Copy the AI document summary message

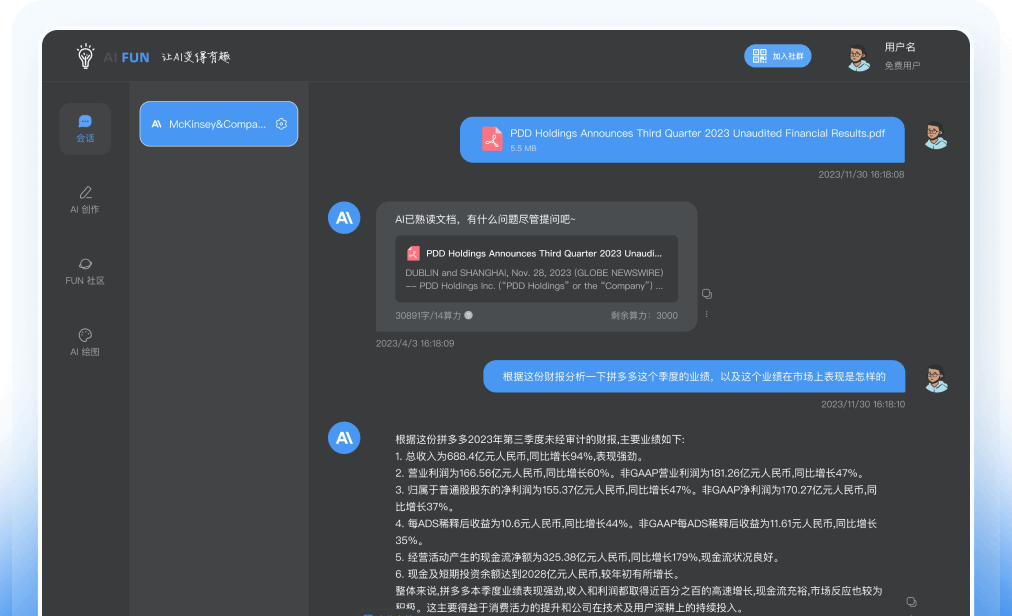click(x=707, y=293)
